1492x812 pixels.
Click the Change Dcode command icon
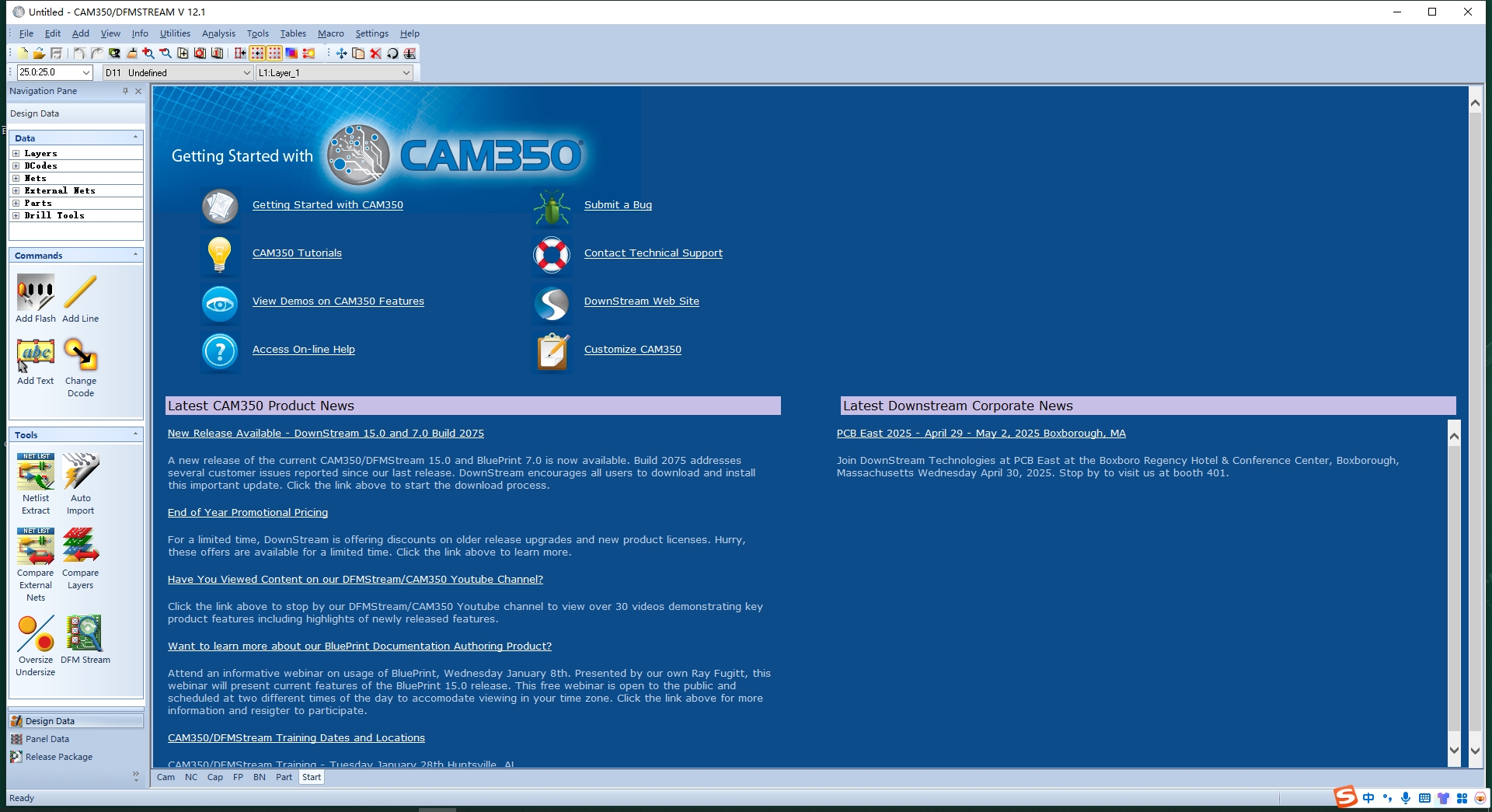(80, 355)
